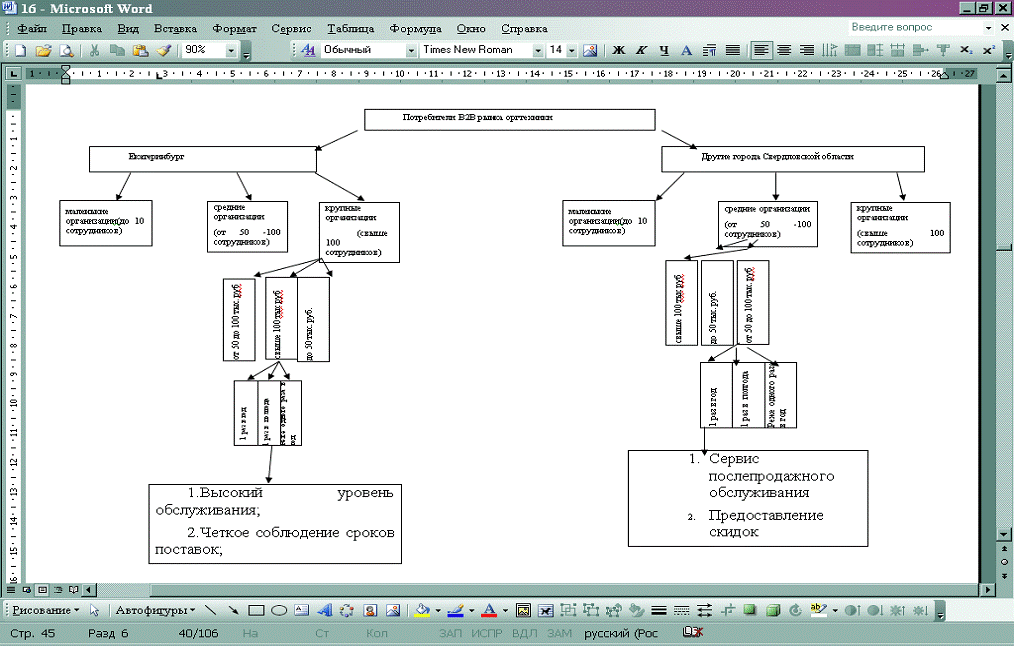Toggle Italic formatting (К)
1014x646 pixels.
(641, 50)
